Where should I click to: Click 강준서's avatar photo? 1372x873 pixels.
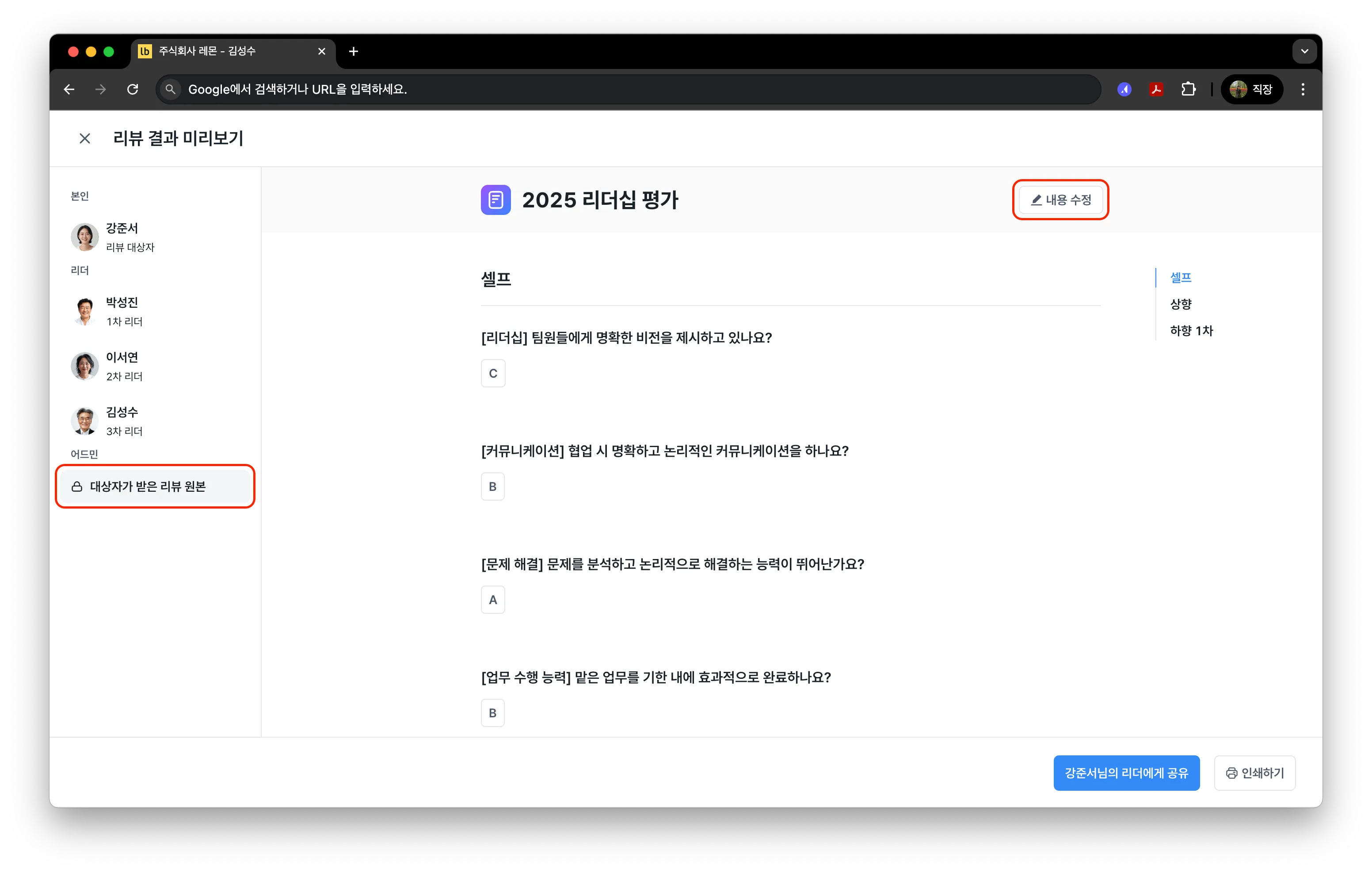[84, 237]
